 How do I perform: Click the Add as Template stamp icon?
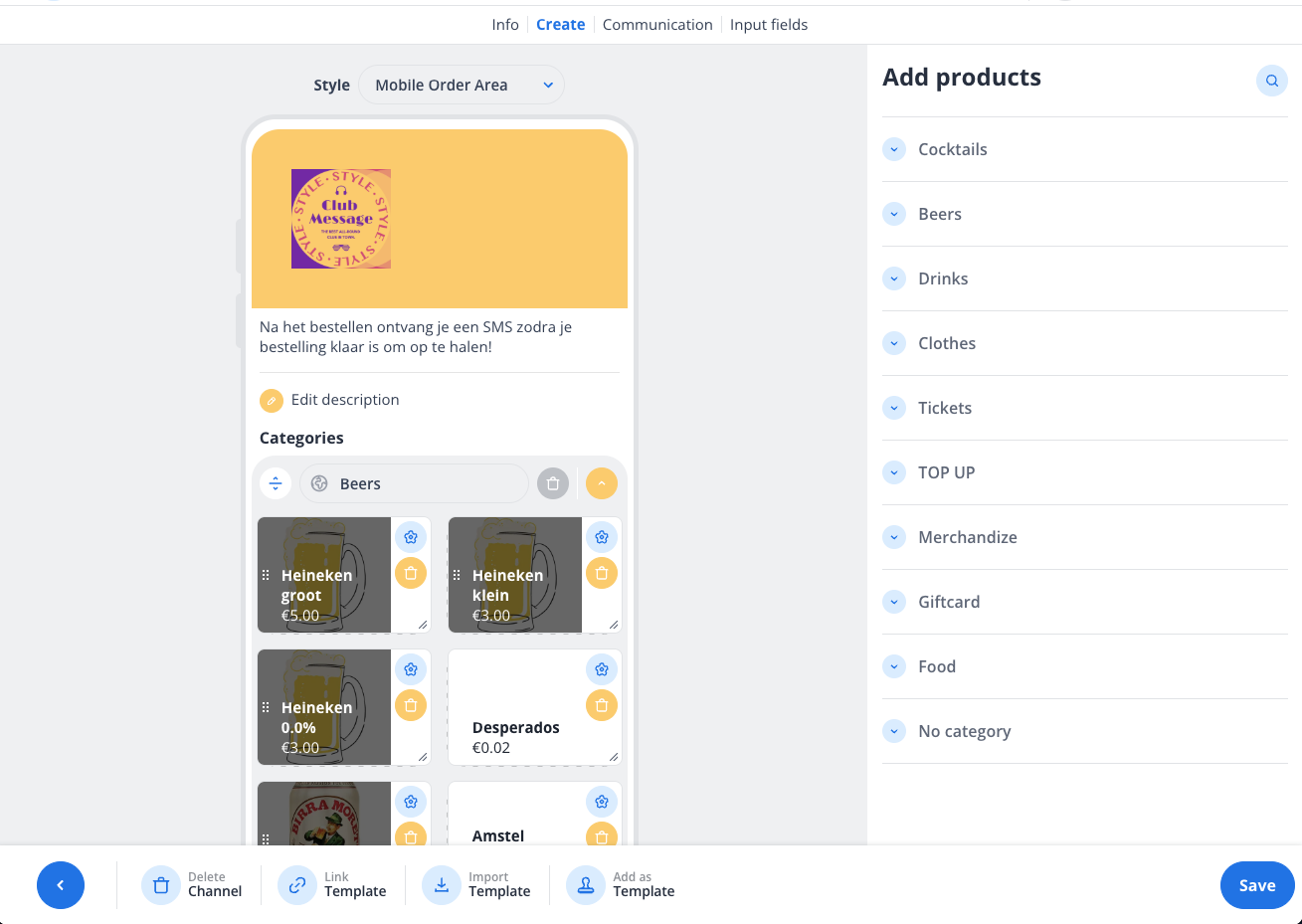click(585, 884)
